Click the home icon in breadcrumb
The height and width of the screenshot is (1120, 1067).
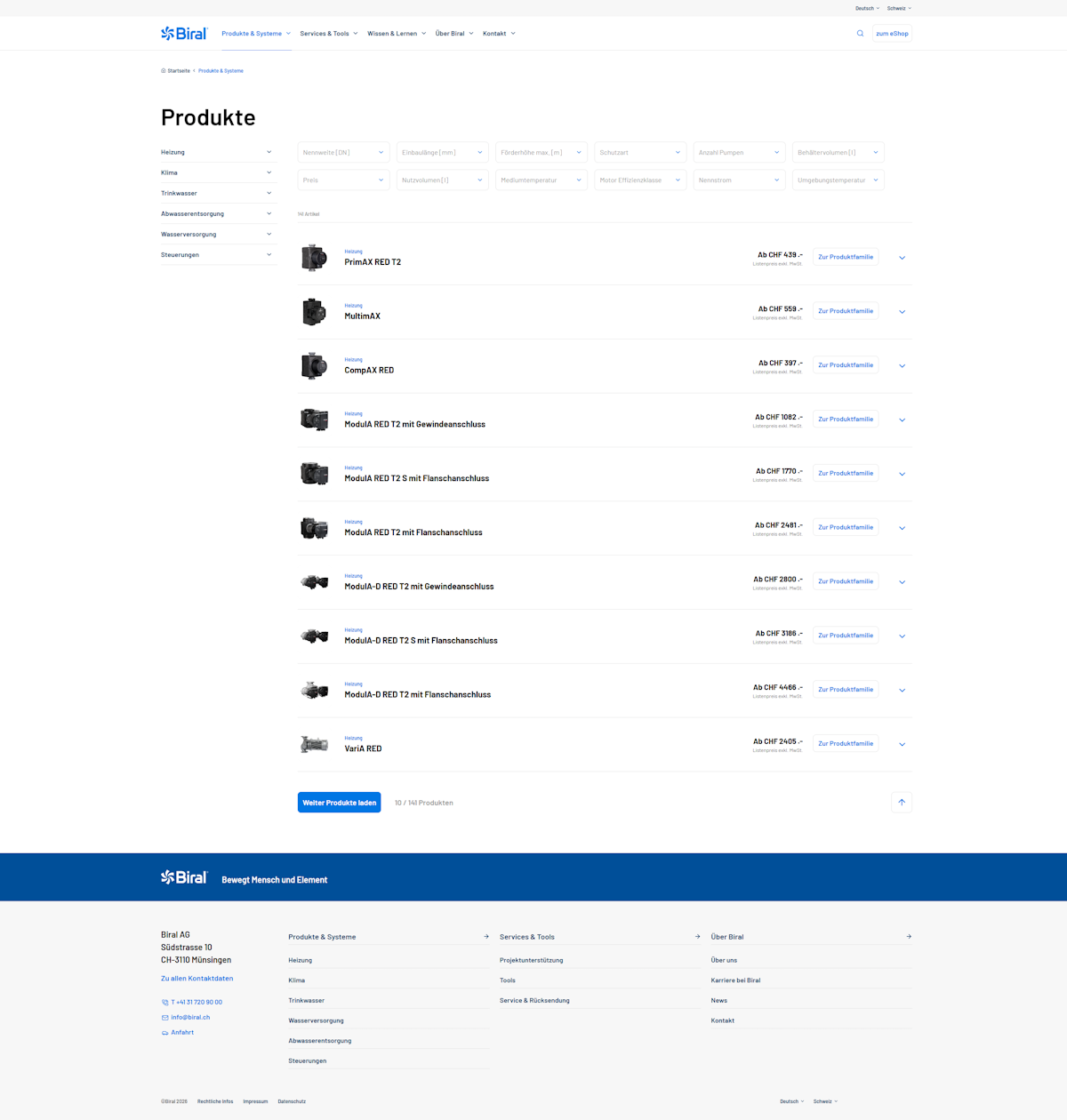tap(164, 71)
